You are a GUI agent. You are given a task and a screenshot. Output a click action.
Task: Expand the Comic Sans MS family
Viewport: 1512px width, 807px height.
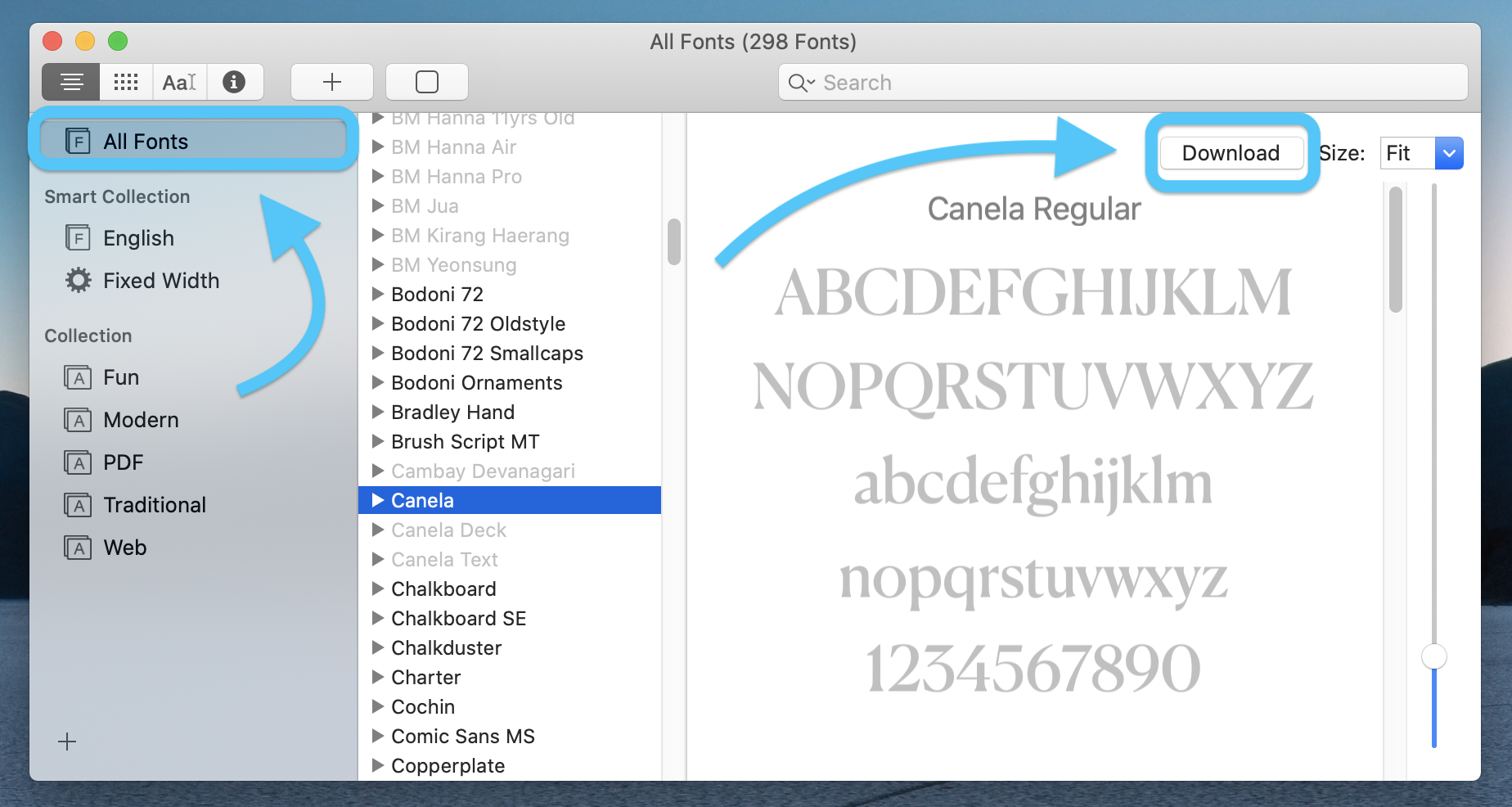coord(377,736)
